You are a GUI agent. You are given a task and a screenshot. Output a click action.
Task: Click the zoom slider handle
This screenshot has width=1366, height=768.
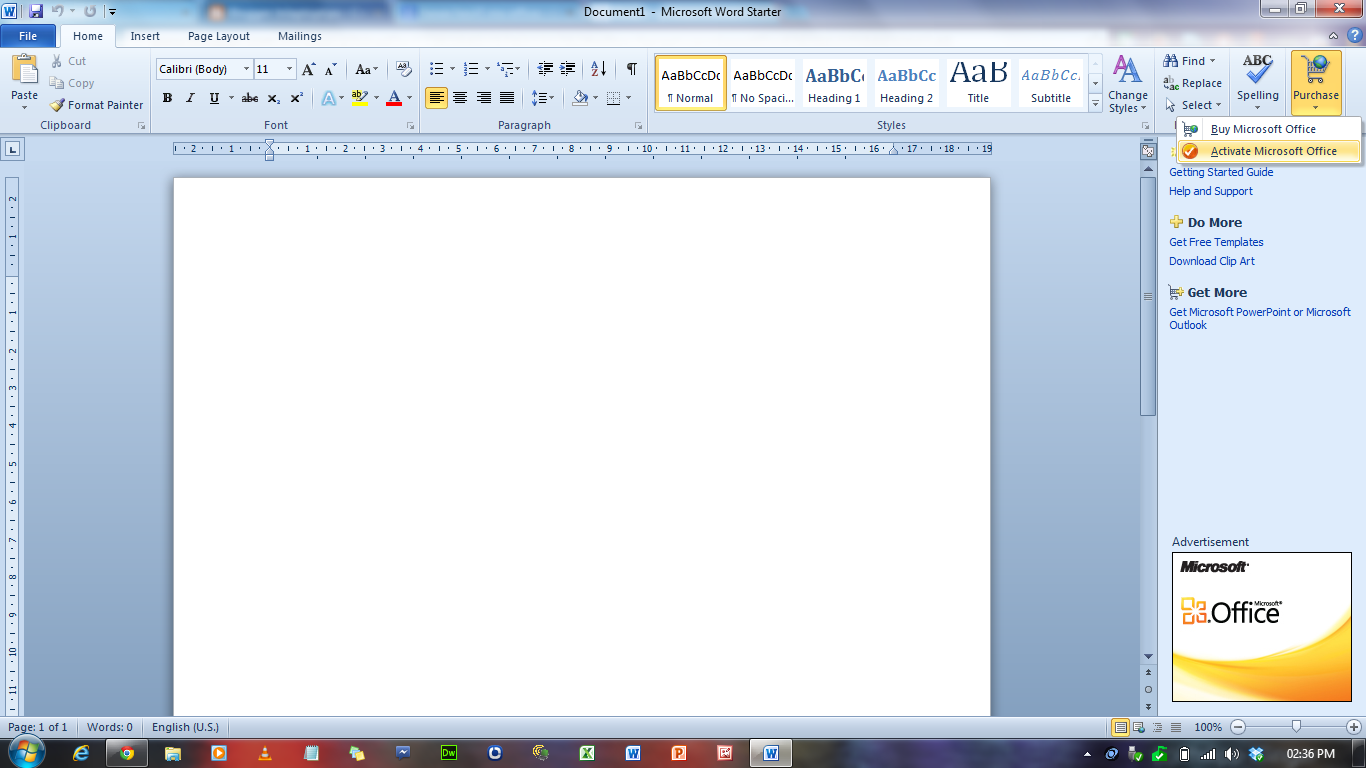[x=1296, y=727]
